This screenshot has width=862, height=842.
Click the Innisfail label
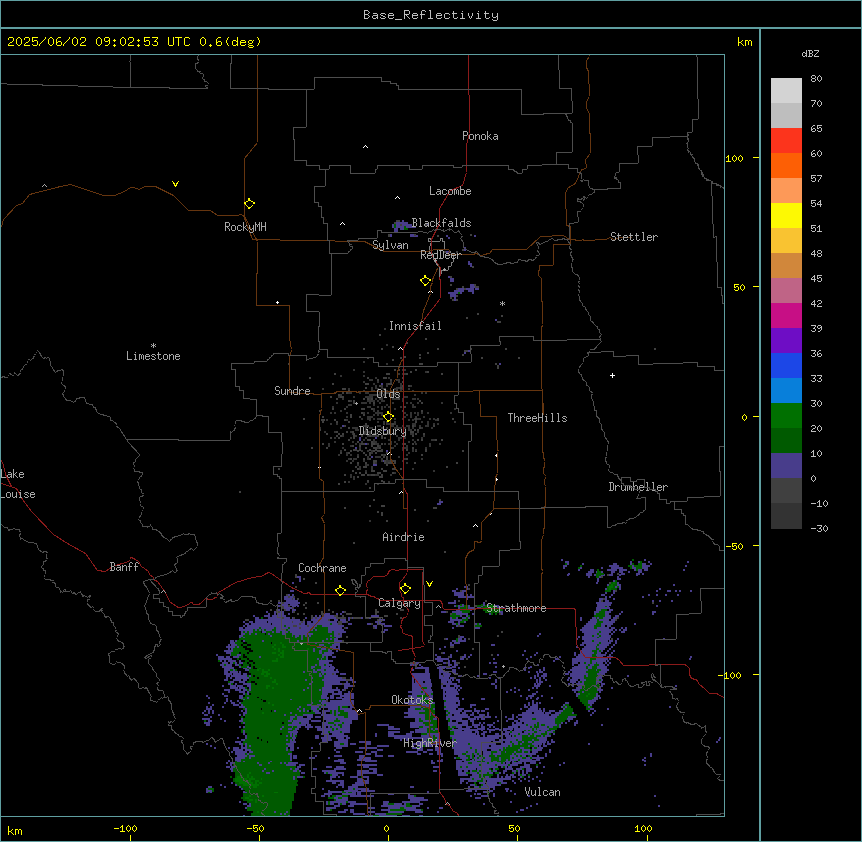click(x=415, y=326)
